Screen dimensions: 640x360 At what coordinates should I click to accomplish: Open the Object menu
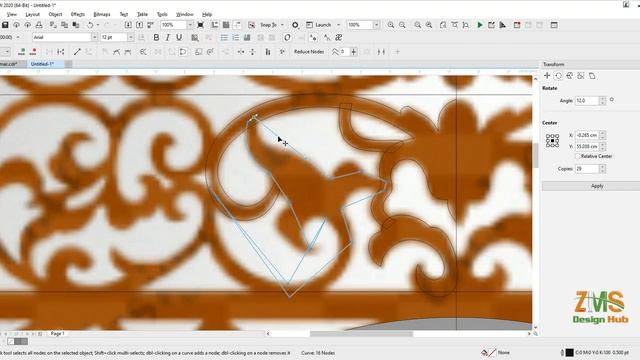click(55, 14)
